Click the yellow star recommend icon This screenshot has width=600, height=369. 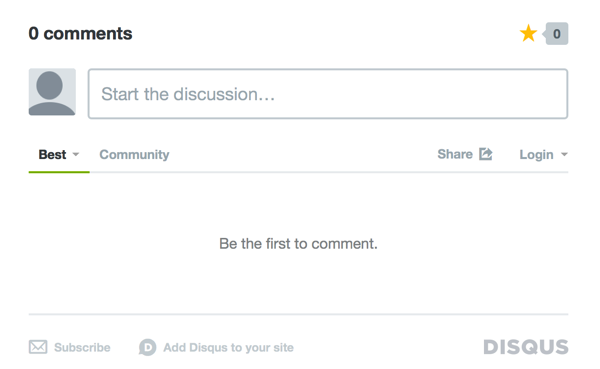[x=528, y=33]
